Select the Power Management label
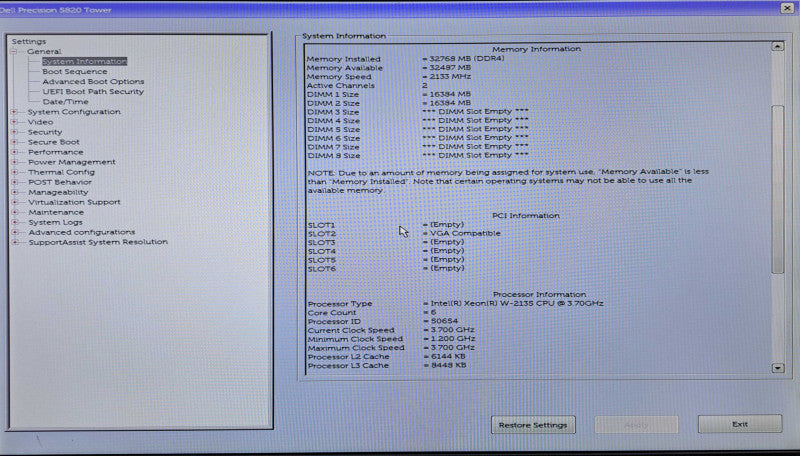800x456 pixels. coord(71,162)
